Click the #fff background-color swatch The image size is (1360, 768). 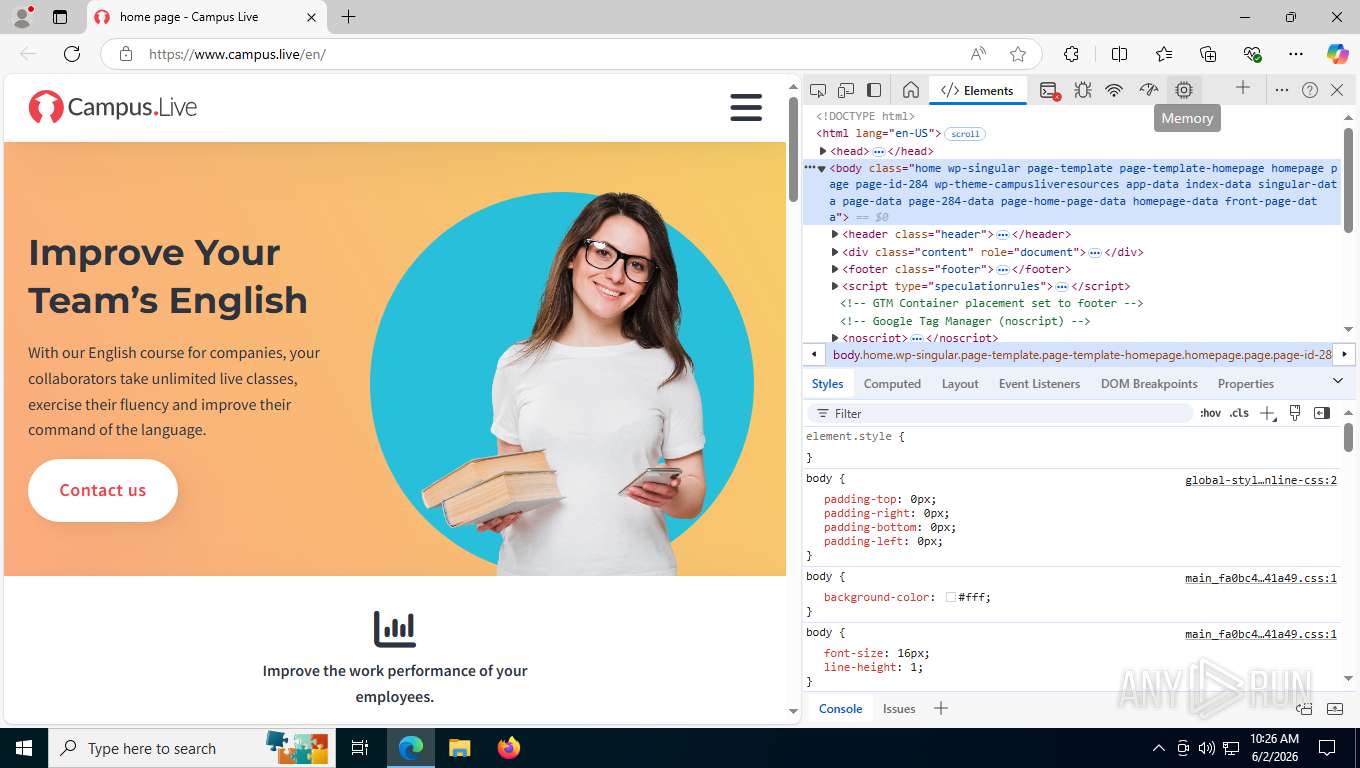[950, 597]
